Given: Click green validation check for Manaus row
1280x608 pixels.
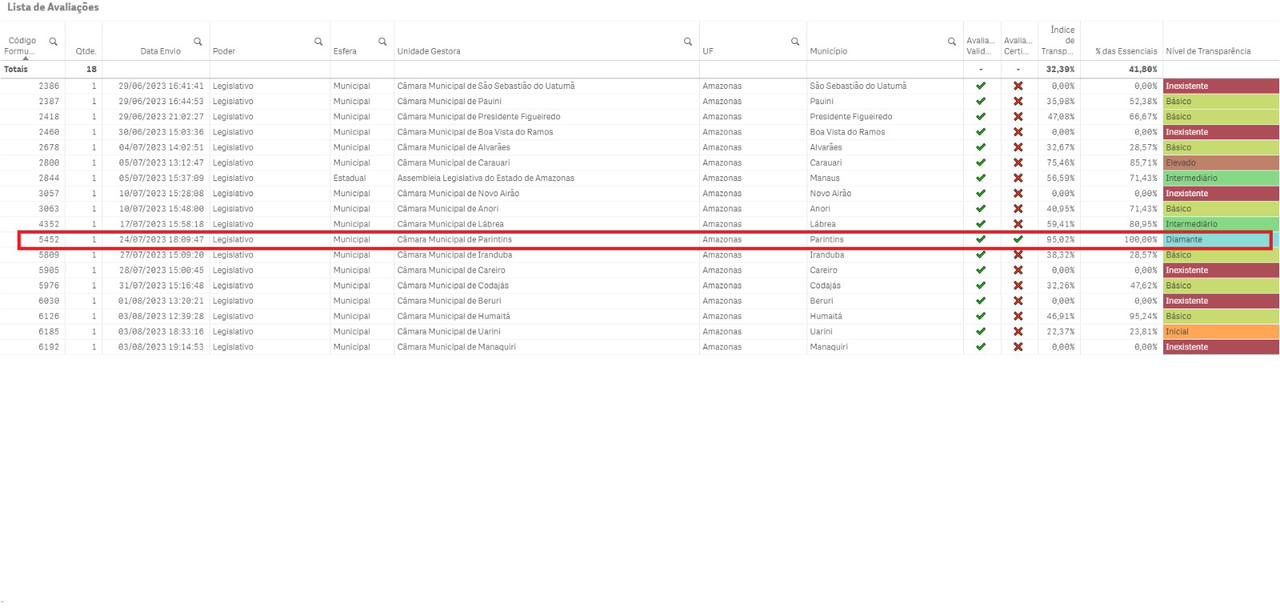Looking at the screenshot, I should click(x=981, y=178).
